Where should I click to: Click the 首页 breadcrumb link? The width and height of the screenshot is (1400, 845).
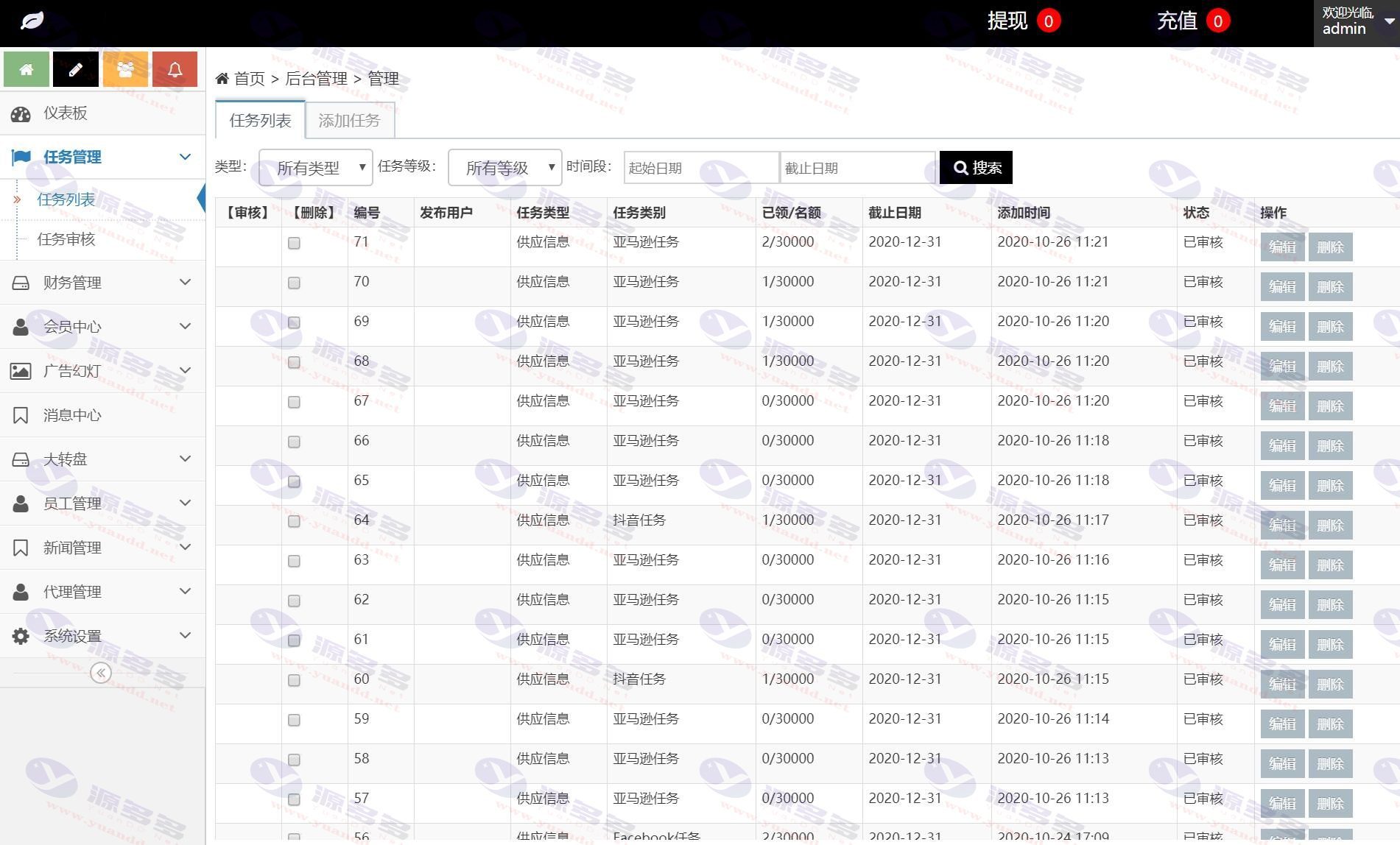(x=249, y=78)
